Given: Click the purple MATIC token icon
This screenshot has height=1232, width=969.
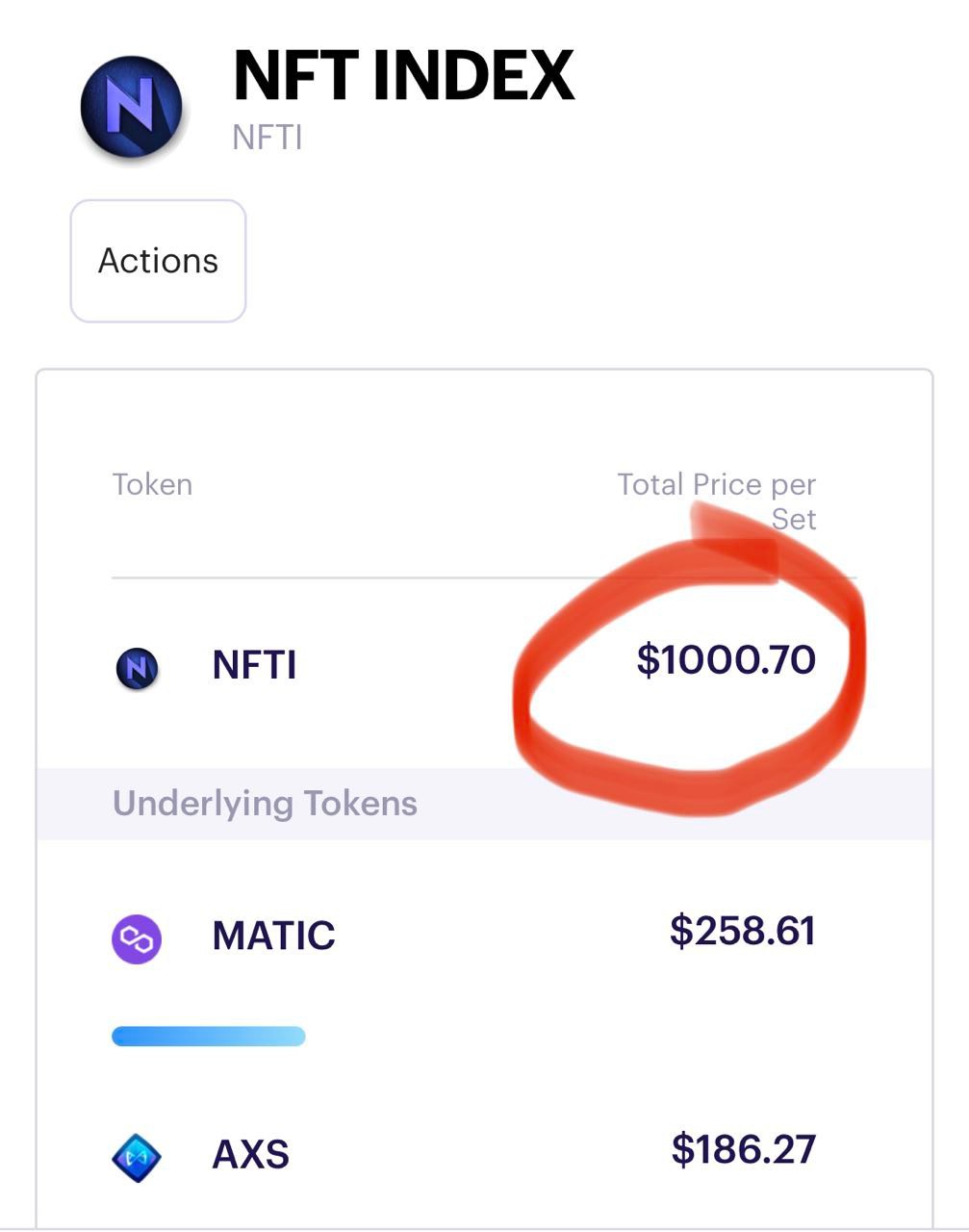Looking at the screenshot, I should click(137, 938).
